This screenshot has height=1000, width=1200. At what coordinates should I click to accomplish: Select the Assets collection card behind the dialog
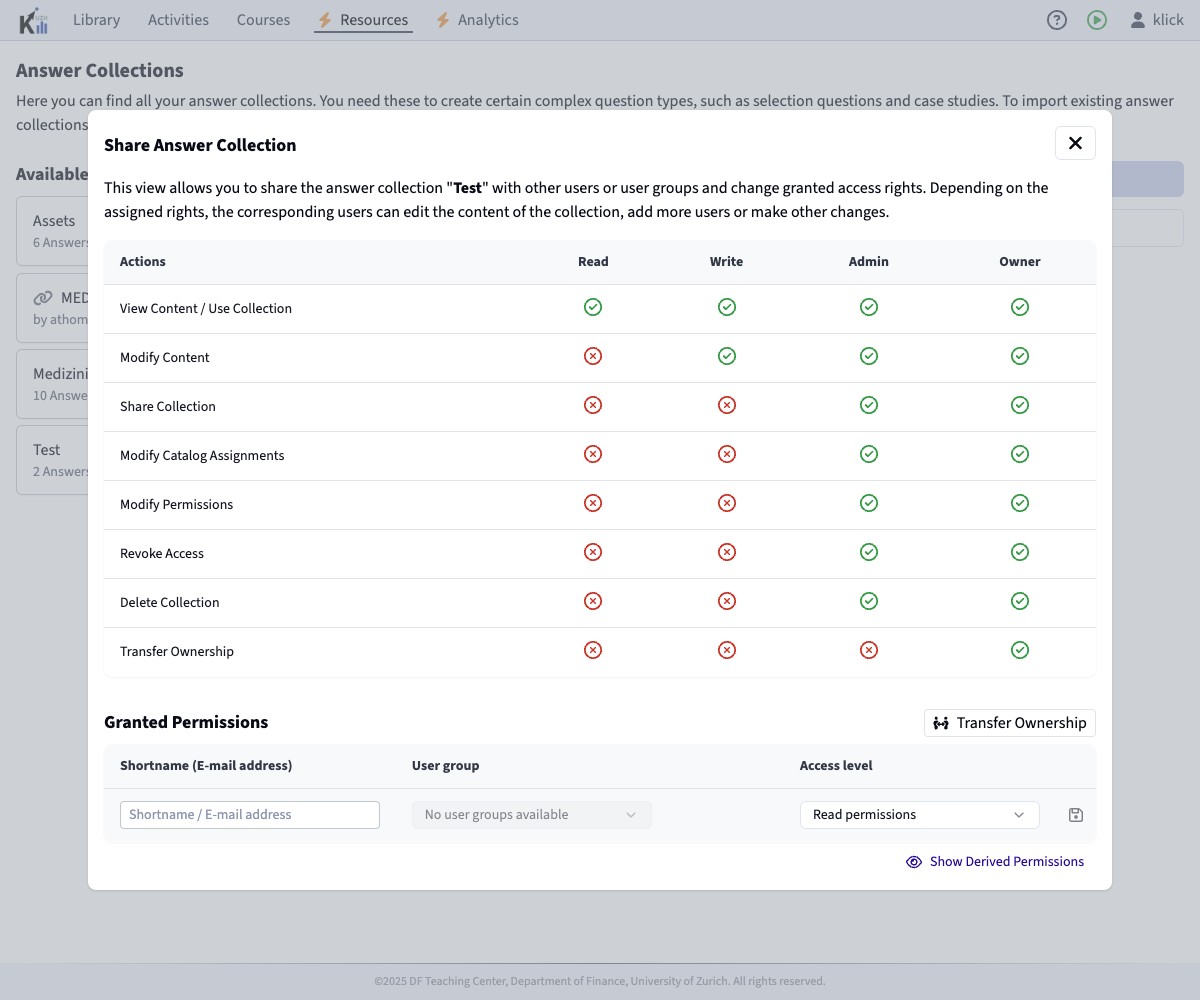click(x=53, y=230)
